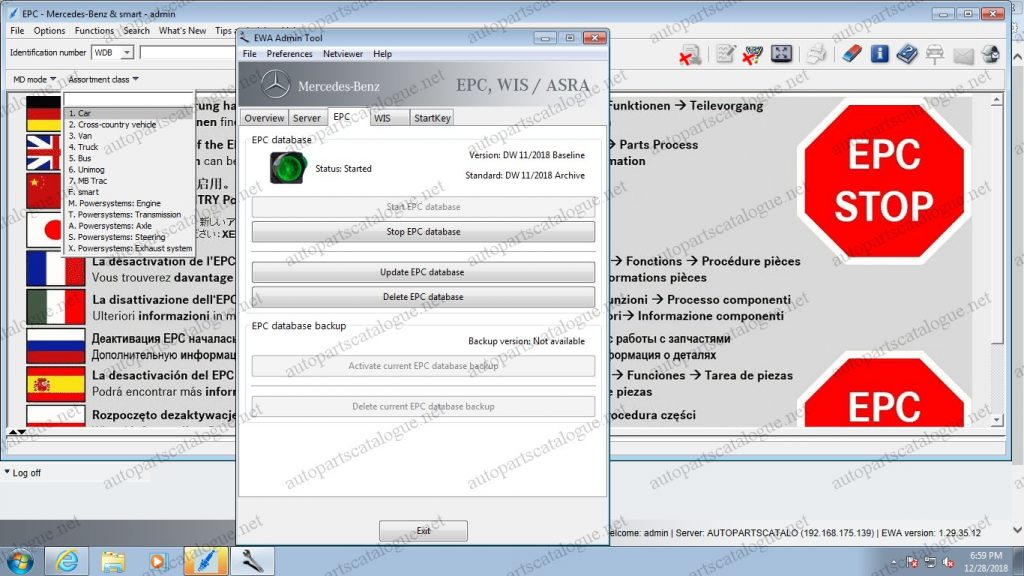Image resolution: width=1024 pixels, height=576 pixels.
Task: Click Delete current EPC database backup
Action: (x=423, y=406)
